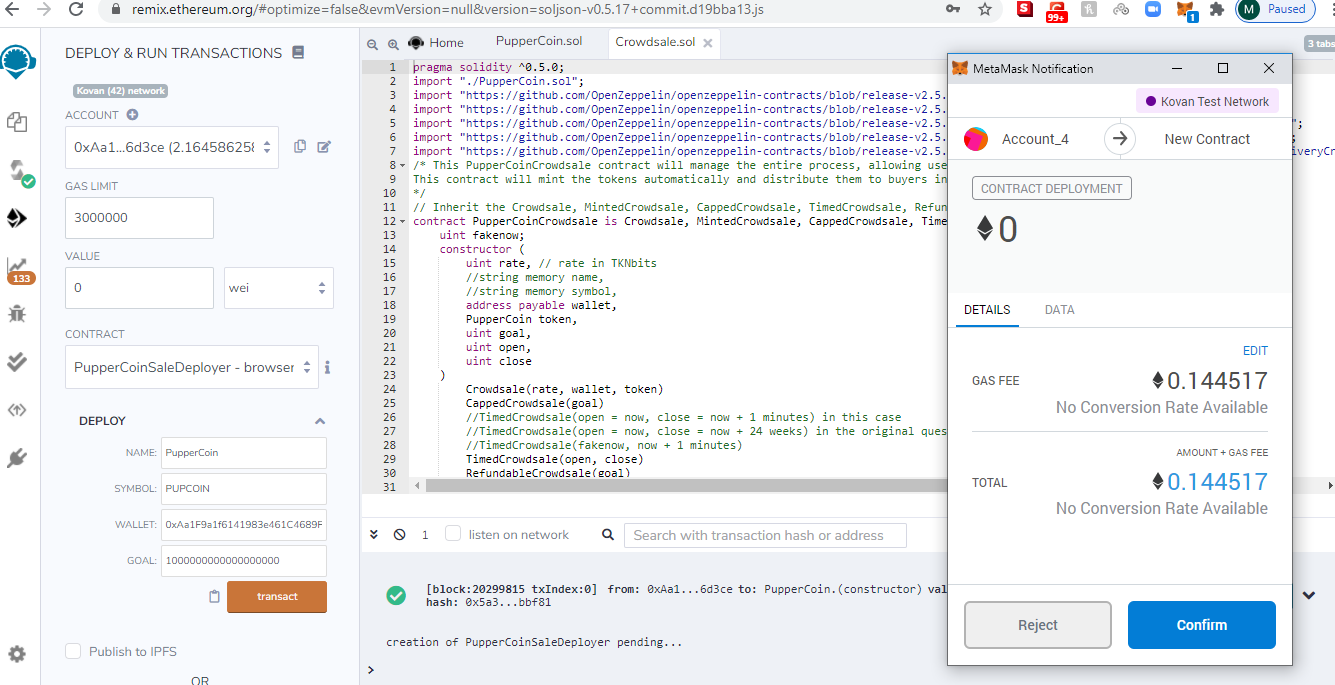This screenshot has width=1335, height=685.
Task: Open the unit testing double-check icon
Action: pyautogui.click(x=17, y=362)
